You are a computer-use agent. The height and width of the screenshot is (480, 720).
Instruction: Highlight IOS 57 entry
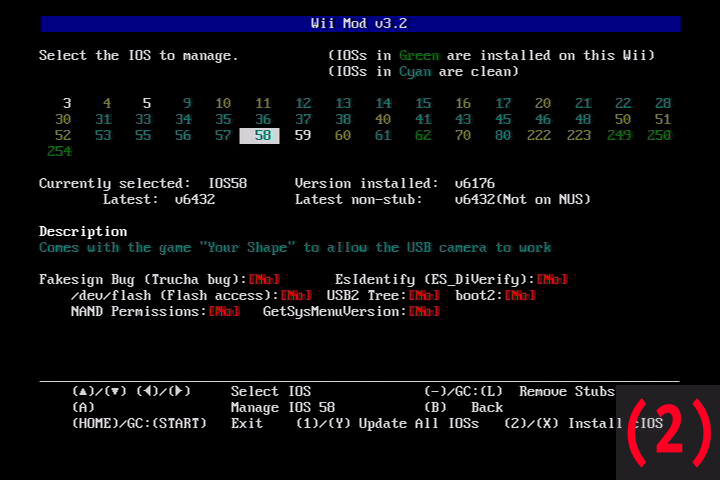click(223, 136)
